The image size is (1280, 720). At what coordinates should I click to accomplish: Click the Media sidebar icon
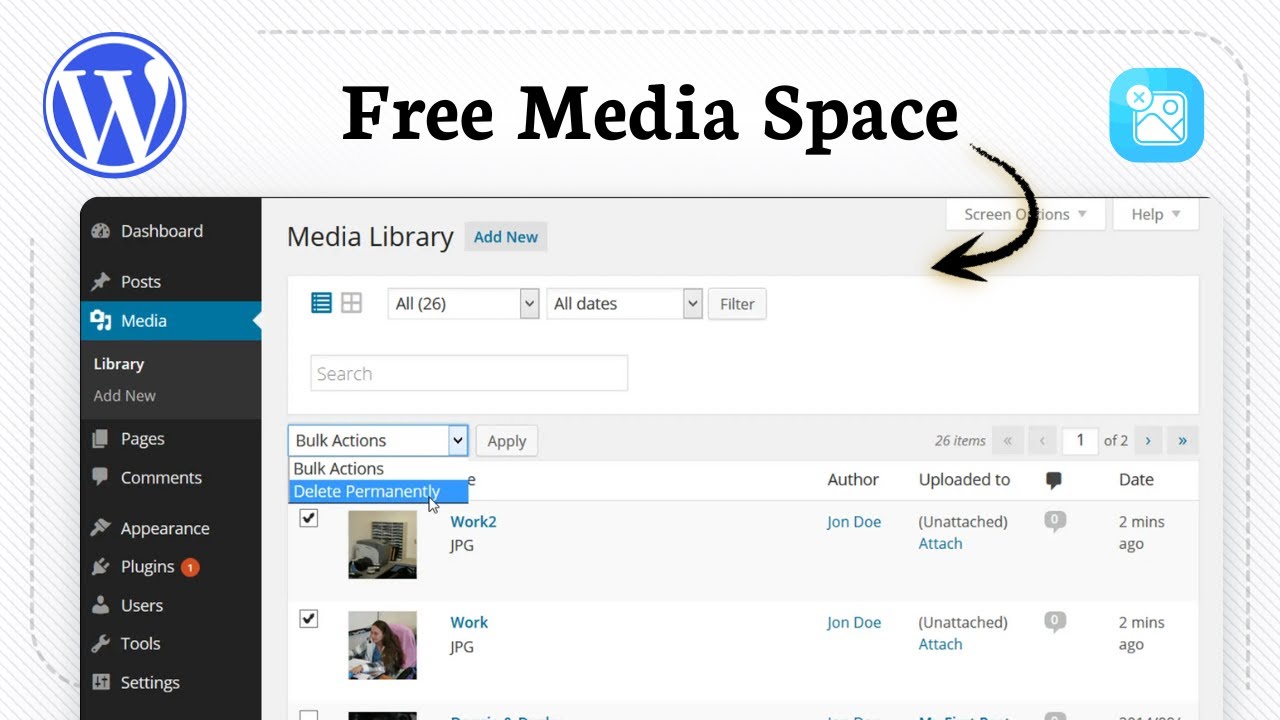pos(100,320)
